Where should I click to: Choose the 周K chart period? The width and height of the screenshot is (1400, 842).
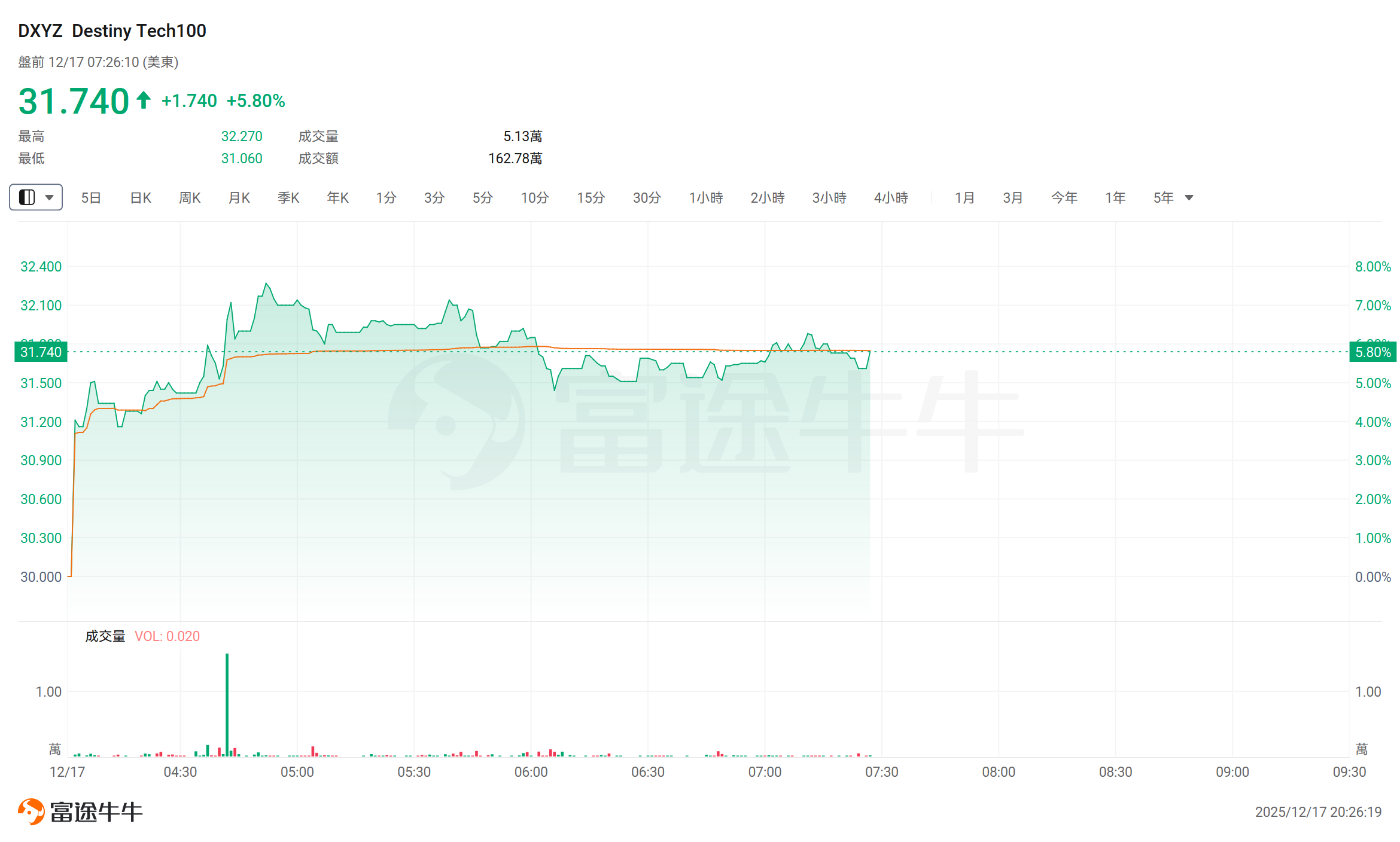(x=190, y=198)
